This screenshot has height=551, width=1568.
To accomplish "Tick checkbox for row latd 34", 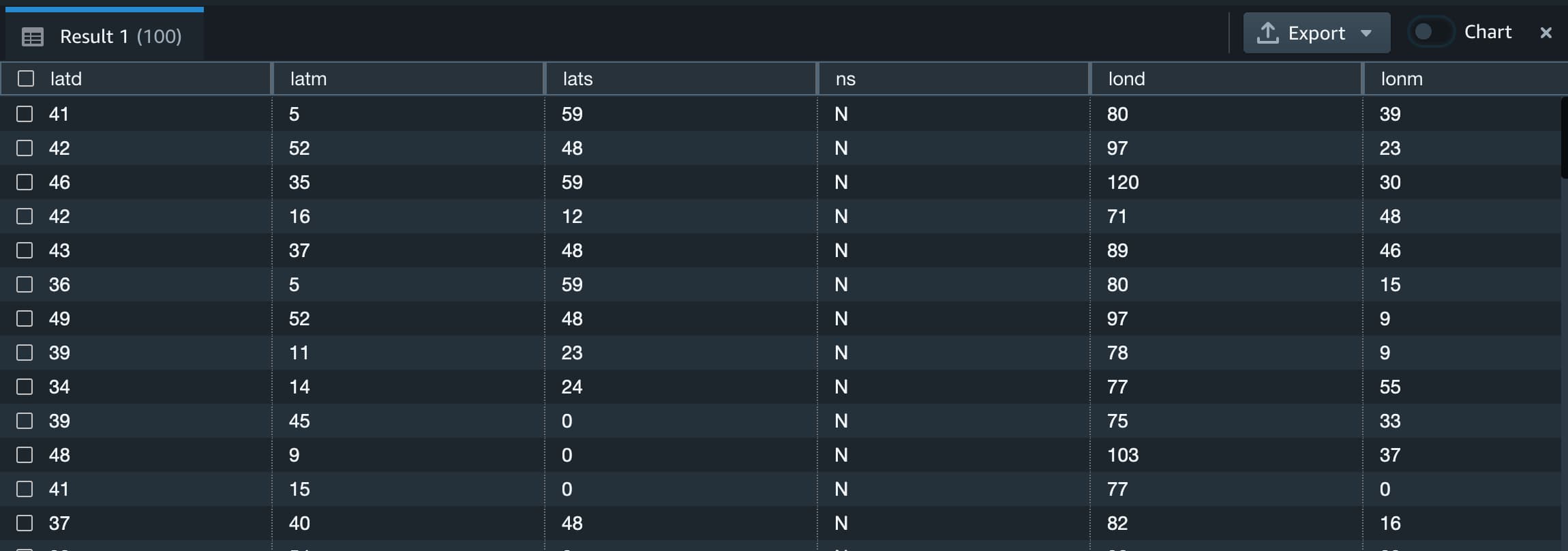I will 25,387.
